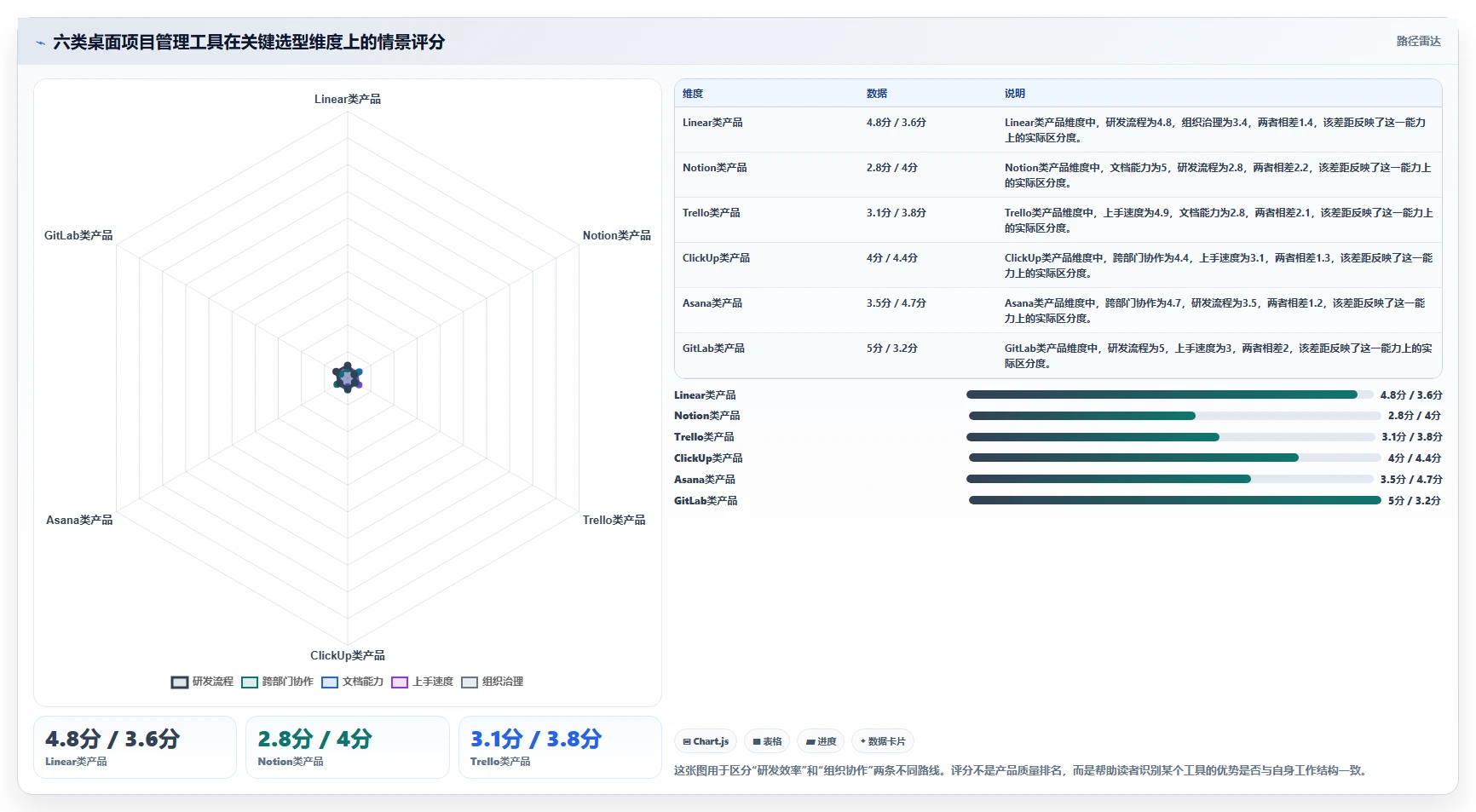This screenshot has width=1476, height=812.
Task: Toggle the 文档能力 legend swatch
Action: (x=330, y=682)
